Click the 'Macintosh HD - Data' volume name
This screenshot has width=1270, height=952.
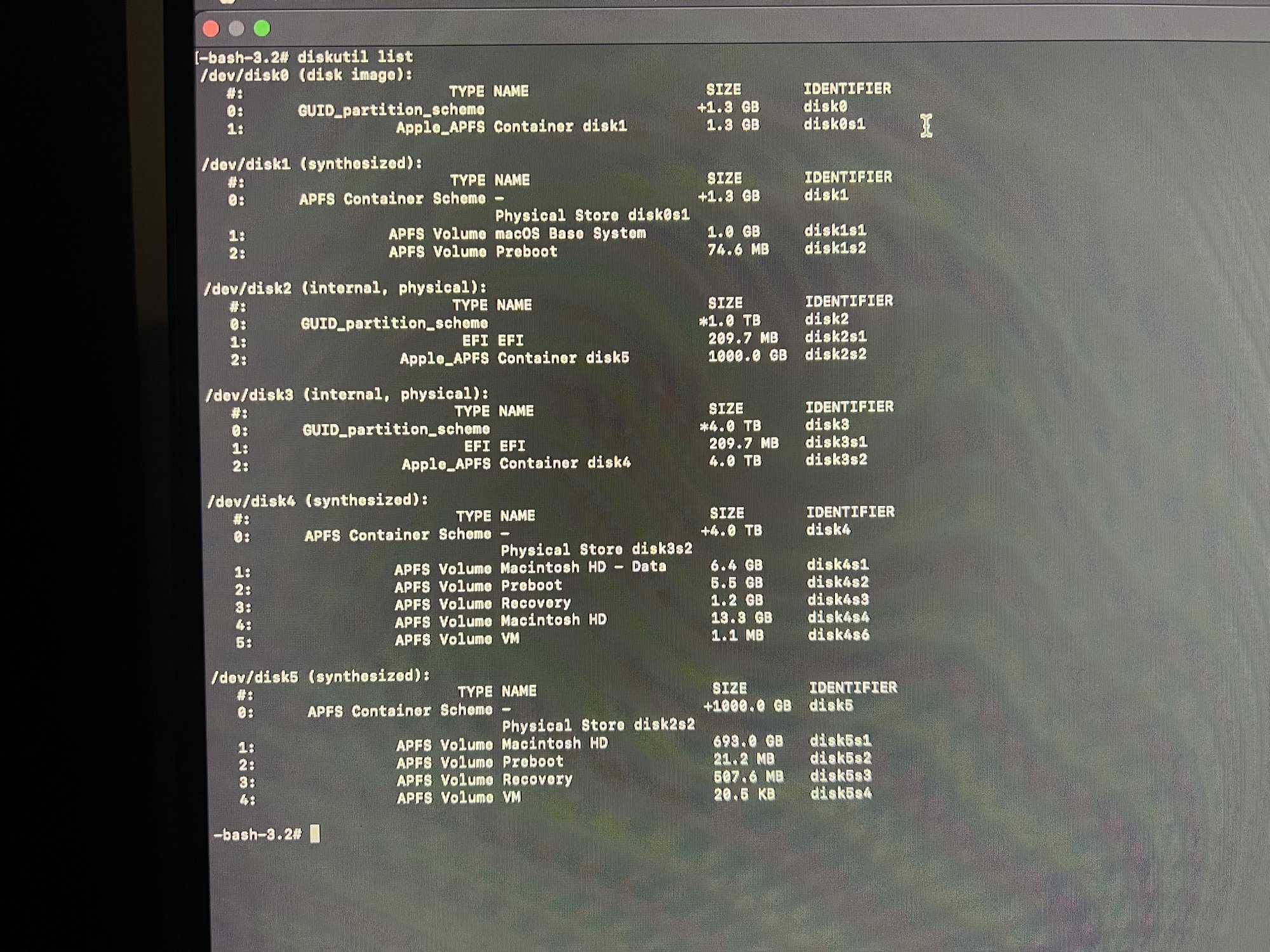pos(583,567)
